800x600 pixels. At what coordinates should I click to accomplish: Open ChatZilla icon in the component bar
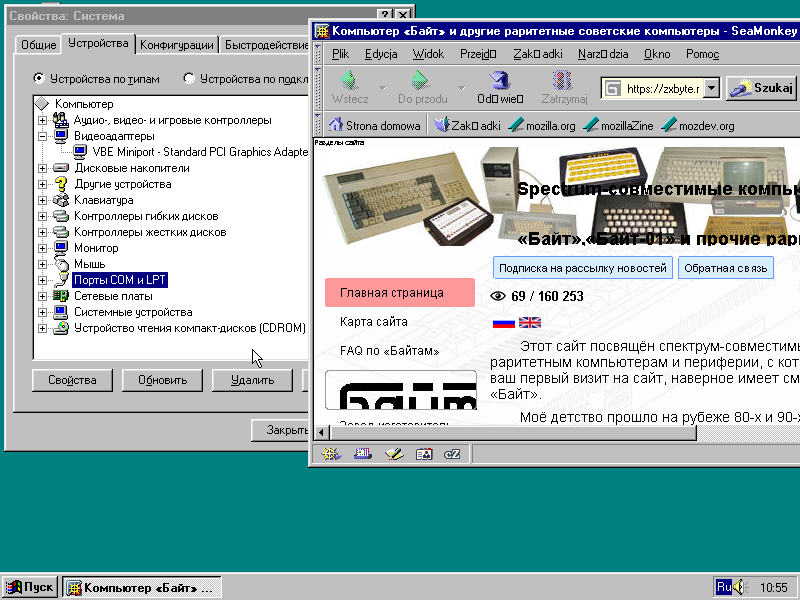click(x=452, y=454)
